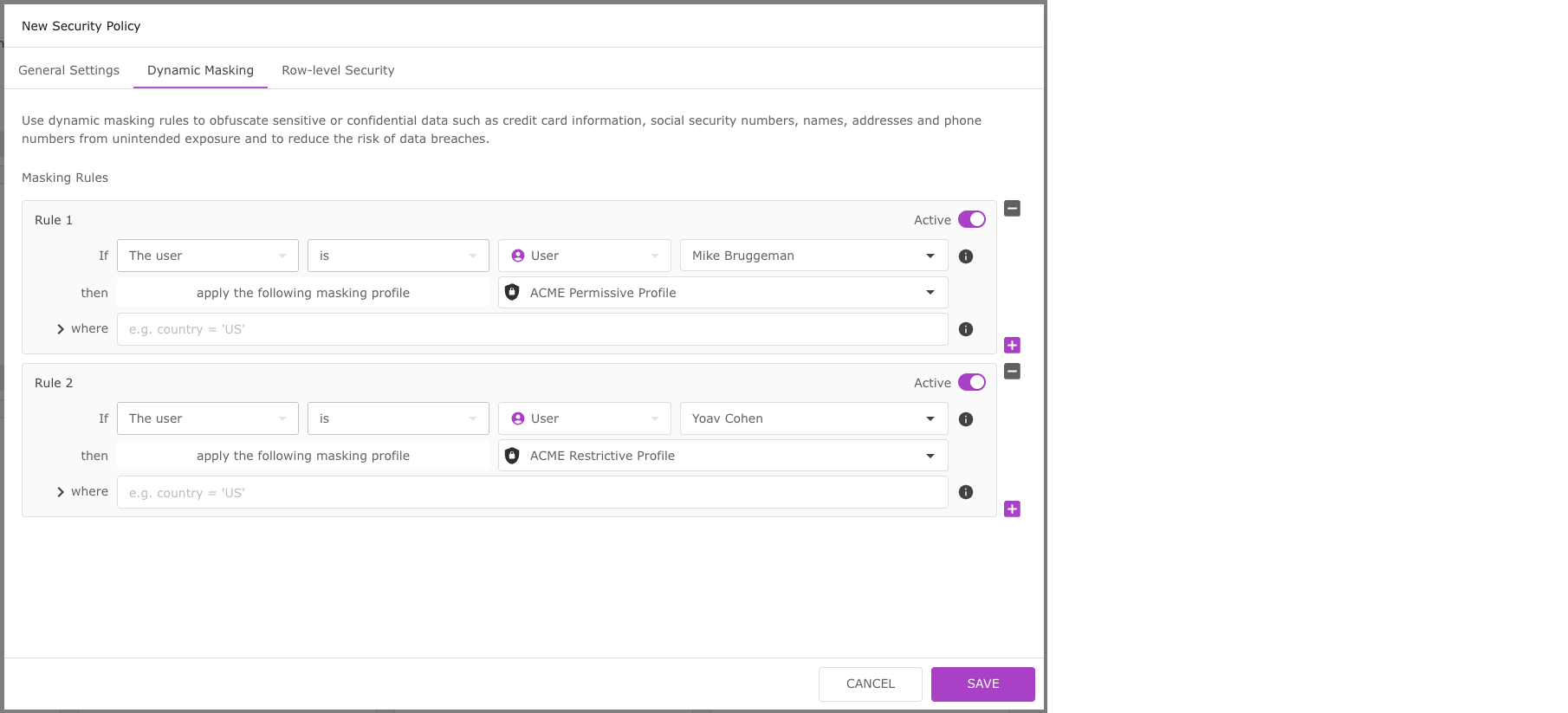Image resolution: width=1568 pixels, height=713 pixels.
Task: Add a rule below Rule 2
Action: pos(1012,509)
